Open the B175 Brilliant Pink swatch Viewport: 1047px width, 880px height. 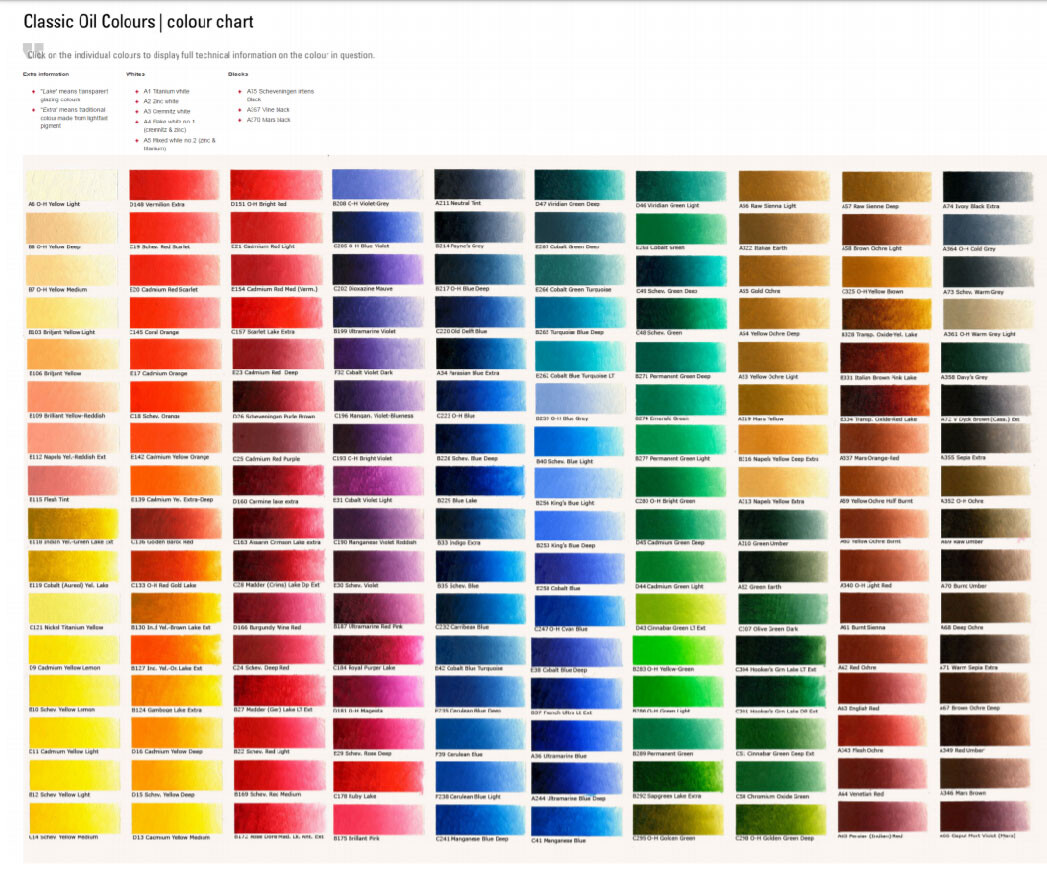[x=378, y=819]
